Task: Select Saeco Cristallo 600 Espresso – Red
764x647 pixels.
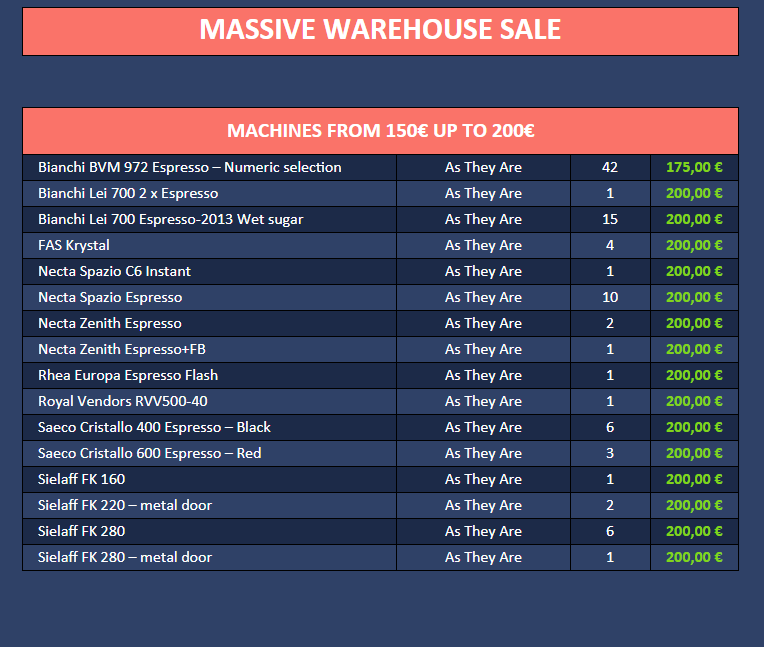Action: tap(150, 453)
